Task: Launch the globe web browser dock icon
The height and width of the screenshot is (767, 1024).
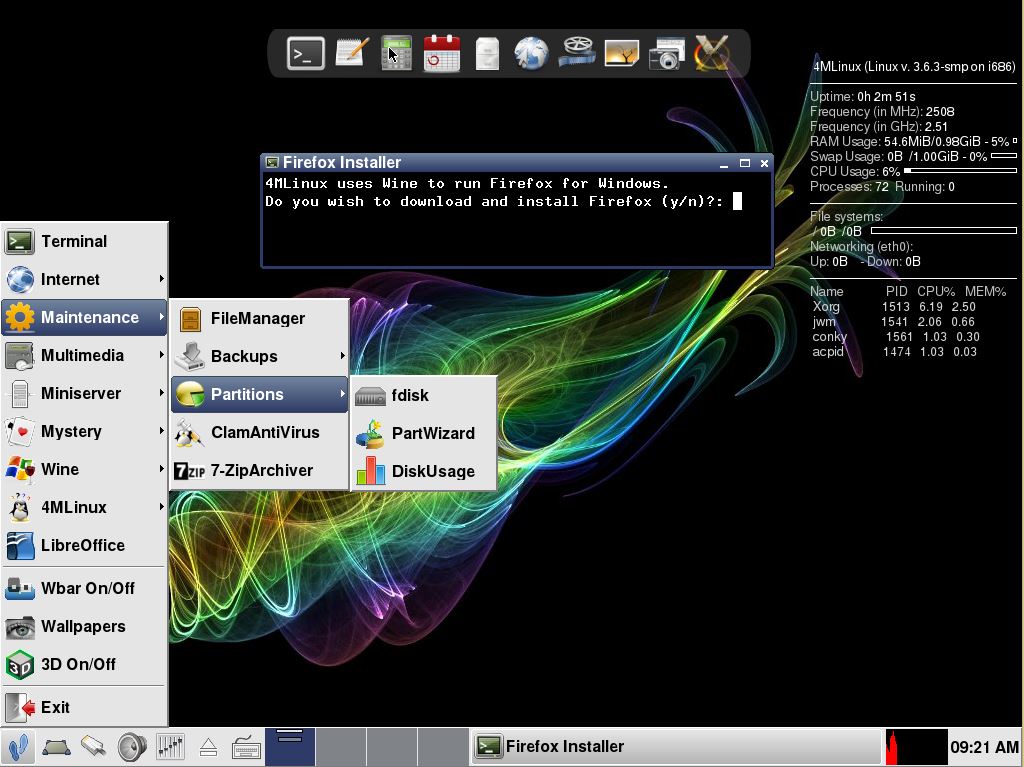Action: pos(531,53)
